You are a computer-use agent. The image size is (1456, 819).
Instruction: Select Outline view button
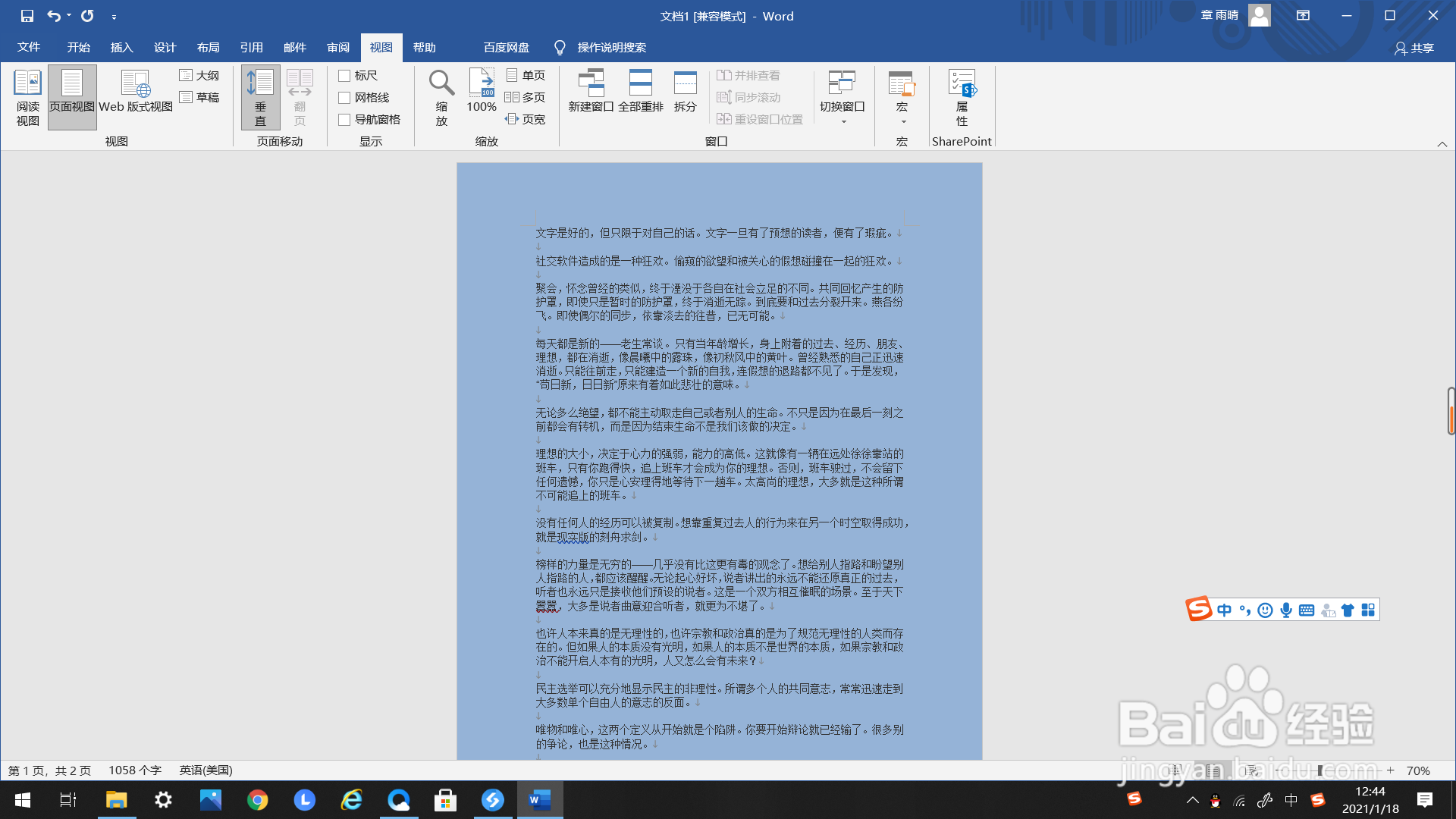click(x=199, y=76)
